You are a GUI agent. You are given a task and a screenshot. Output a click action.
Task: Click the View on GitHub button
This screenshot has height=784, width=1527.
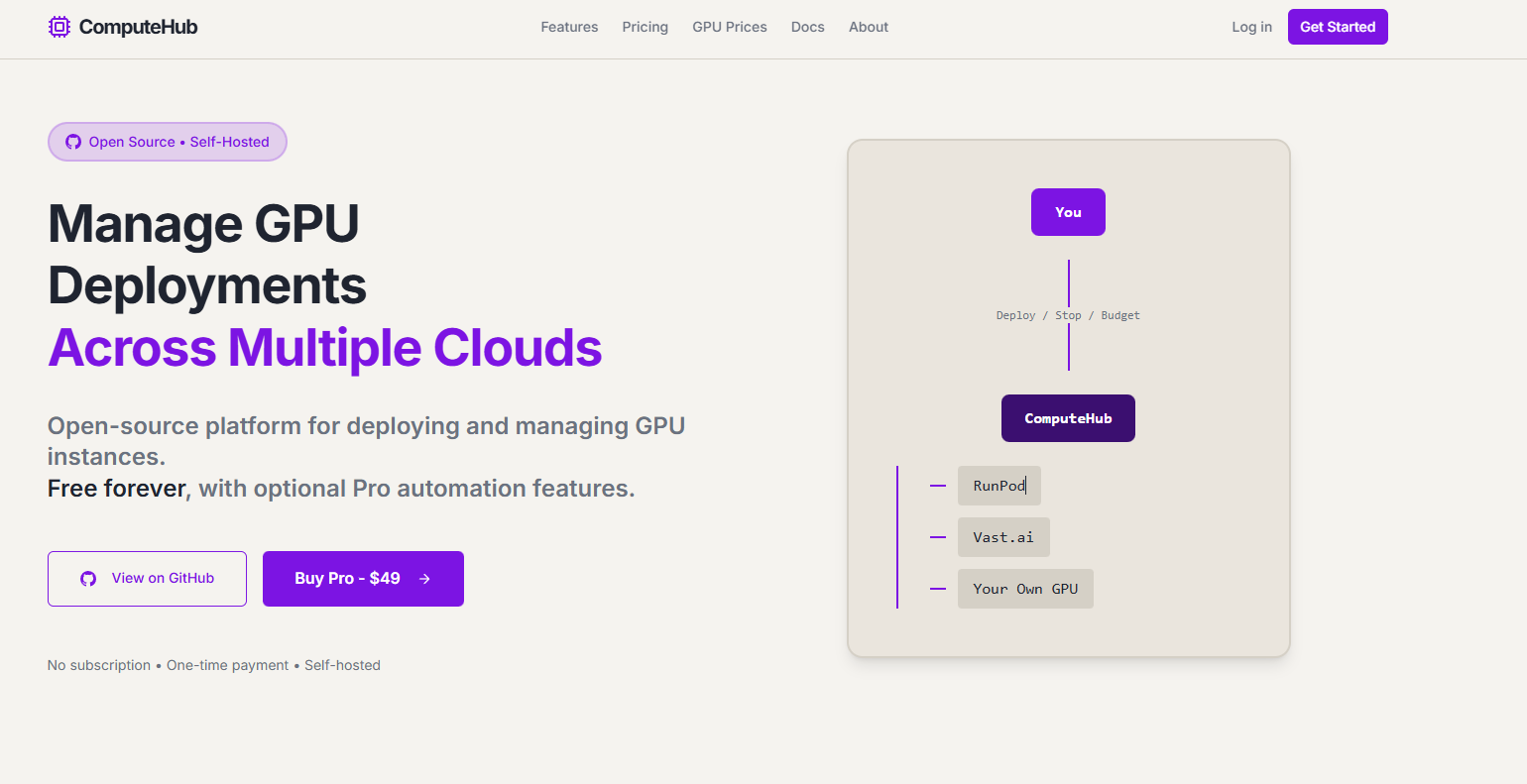click(x=147, y=578)
